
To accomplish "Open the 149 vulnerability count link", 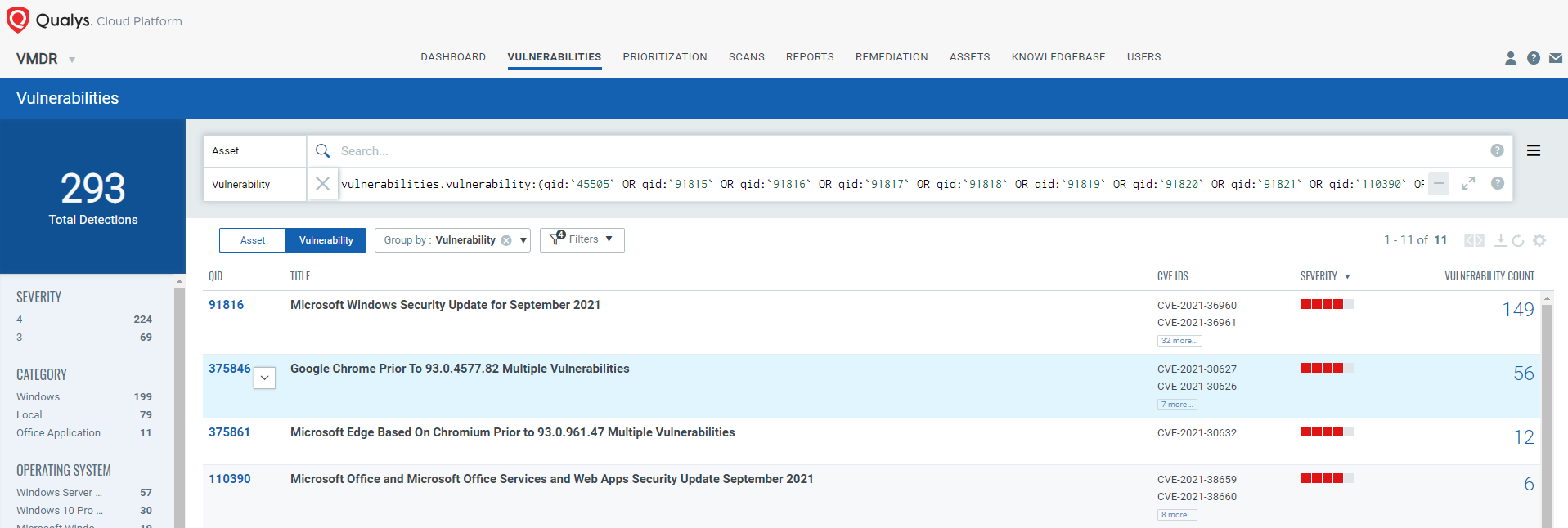I will pyautogui.click(x=1518, y=310).
